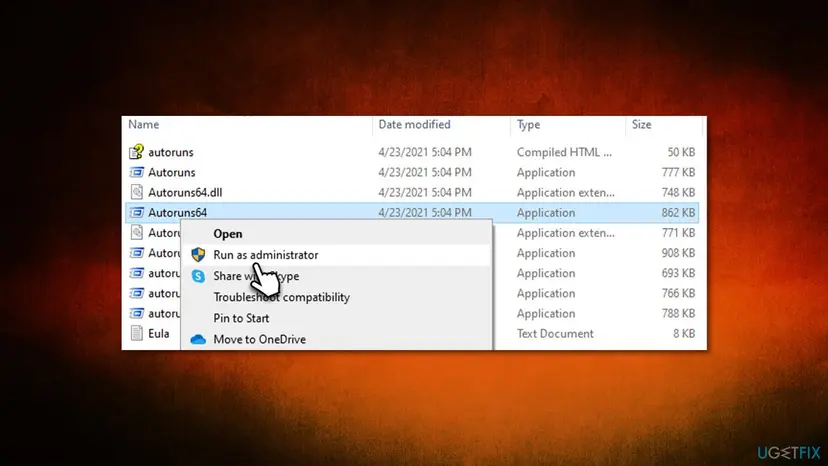
Task: Click the Autoruns 777 KB application icon
Action: pos(136,172)
